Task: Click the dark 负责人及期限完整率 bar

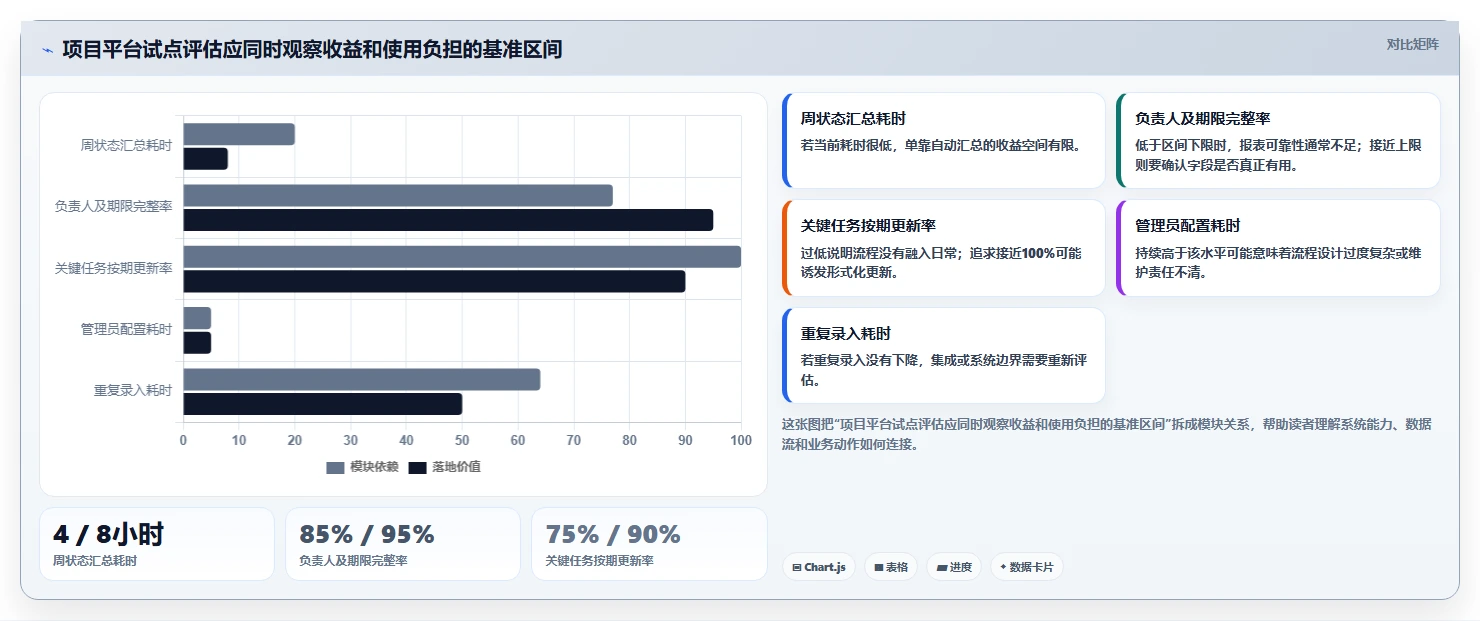Action: pyautogui.click(x=448, y=220)
